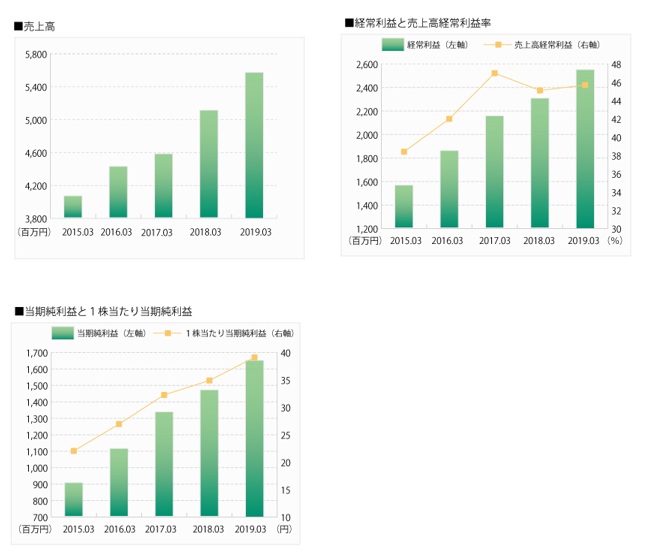Screen dimensions: 658x552
Task: Click the 経常利益と売上高経常利益率 chart title
Action: (418, 23)
